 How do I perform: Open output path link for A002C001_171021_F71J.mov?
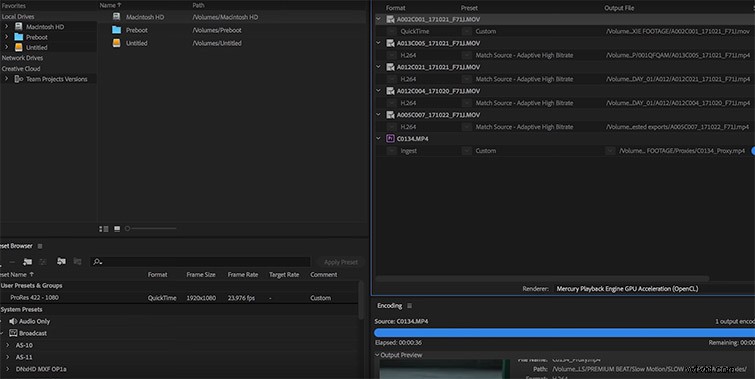(x=678, y=31)
